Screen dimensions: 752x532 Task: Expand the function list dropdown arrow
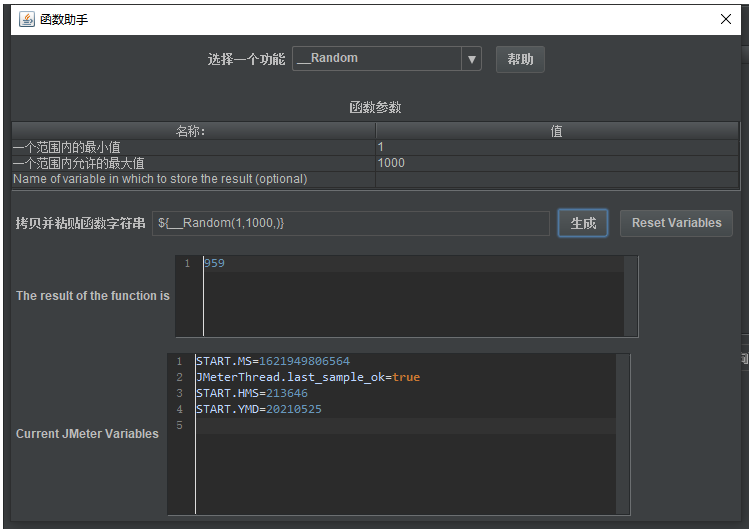point(471,59)
